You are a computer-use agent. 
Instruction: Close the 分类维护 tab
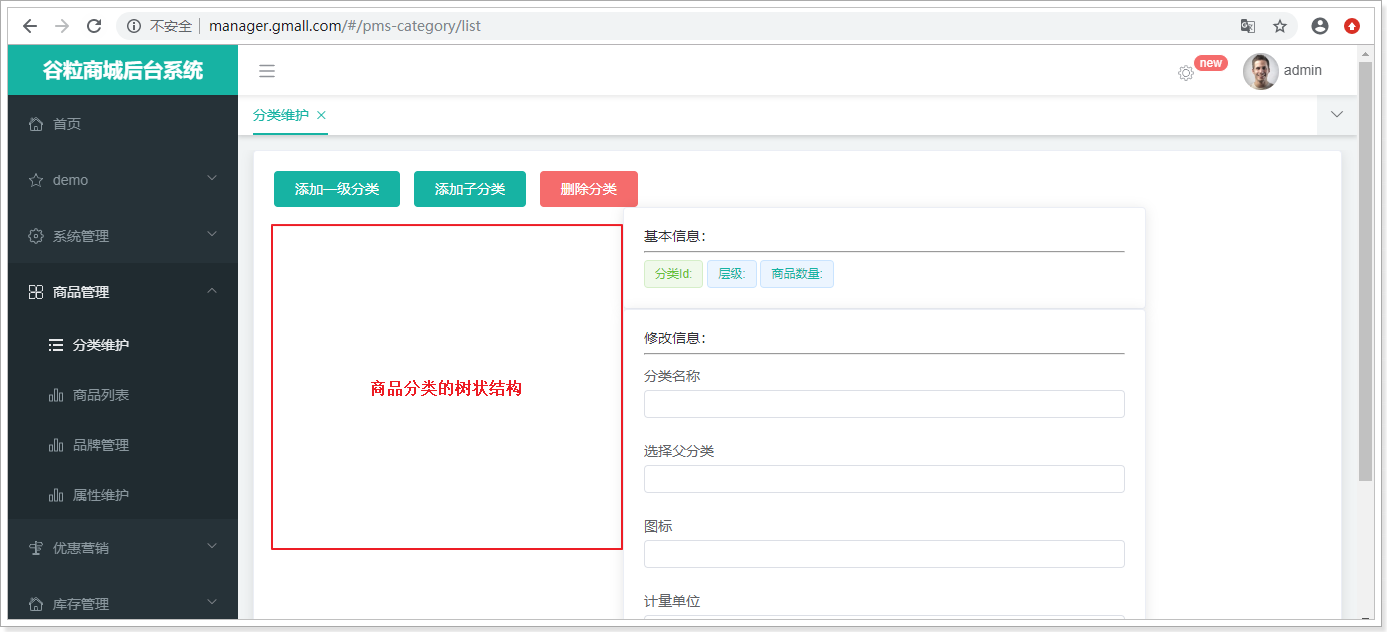click(321, 115)
